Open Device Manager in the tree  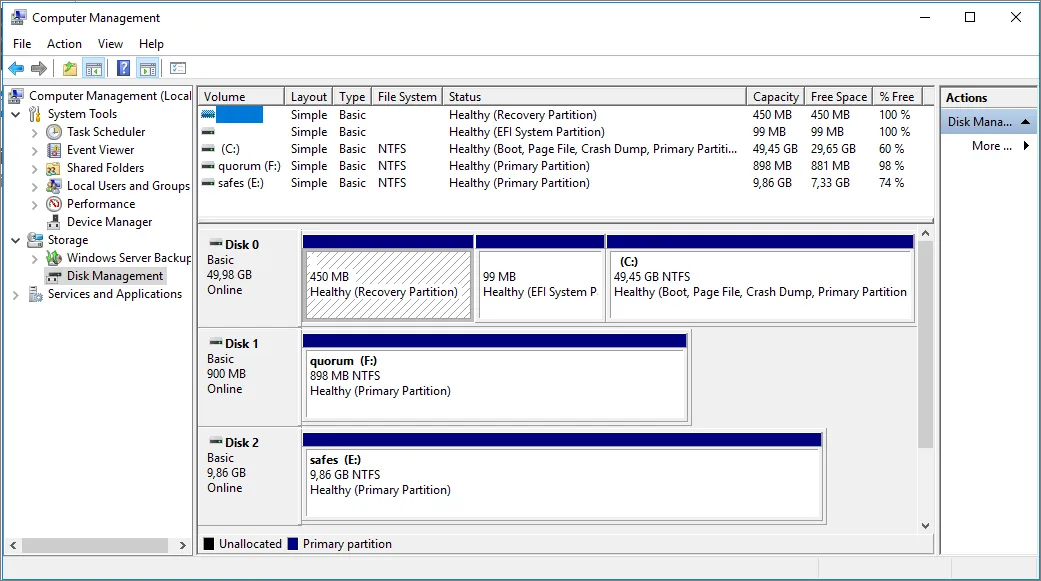click(x=109, y=222)
